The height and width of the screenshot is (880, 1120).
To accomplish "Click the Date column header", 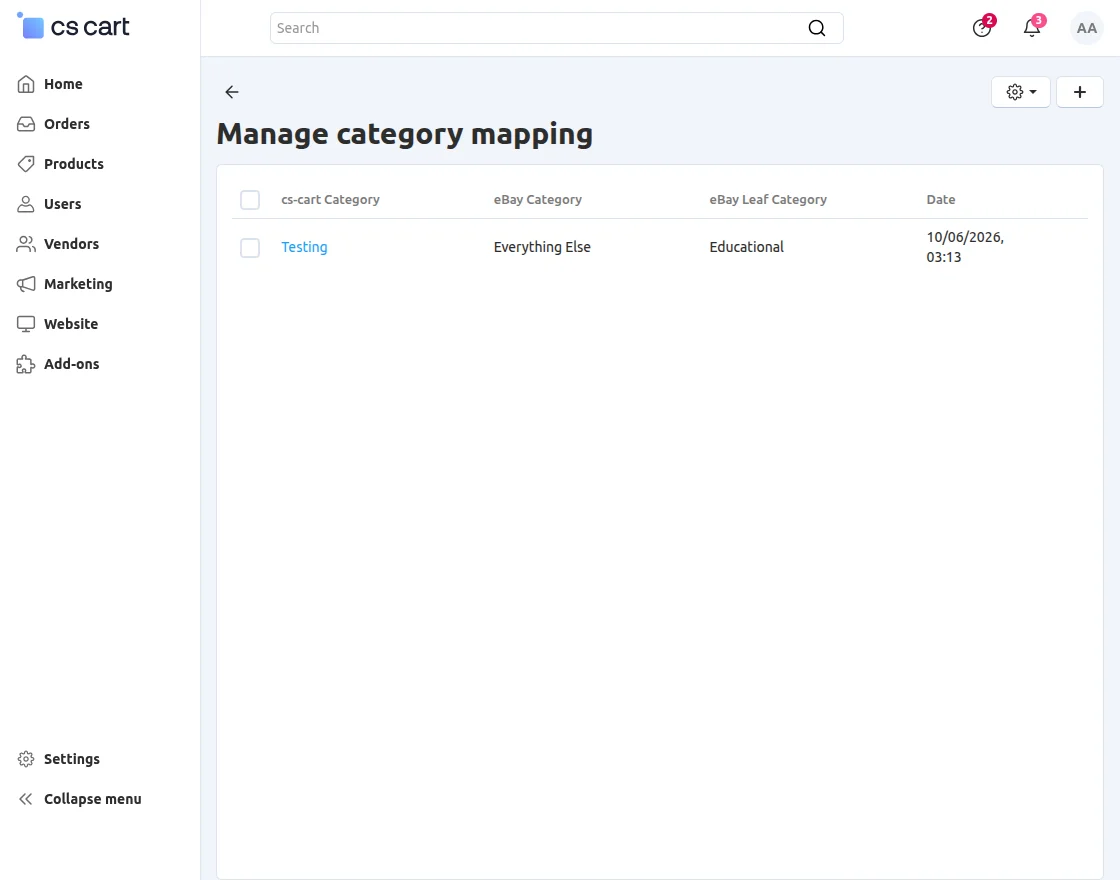I will [941, 199].
